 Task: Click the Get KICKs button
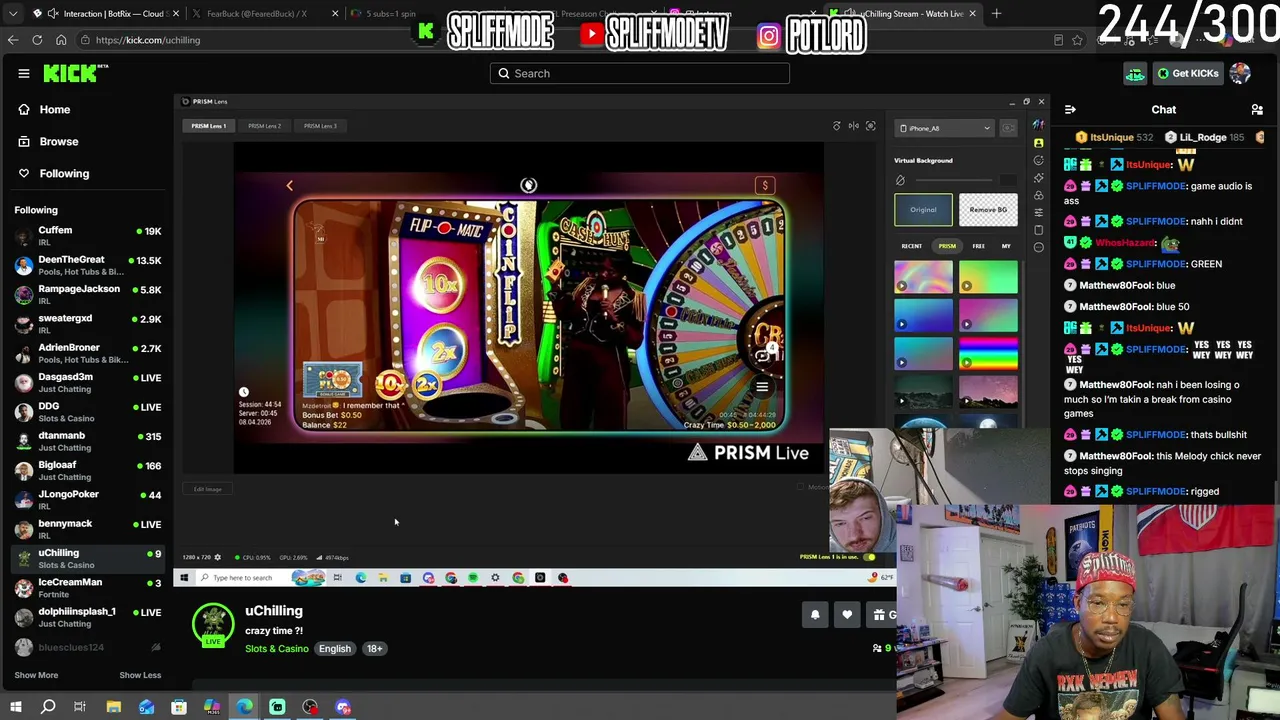[x=1187, y=73]
